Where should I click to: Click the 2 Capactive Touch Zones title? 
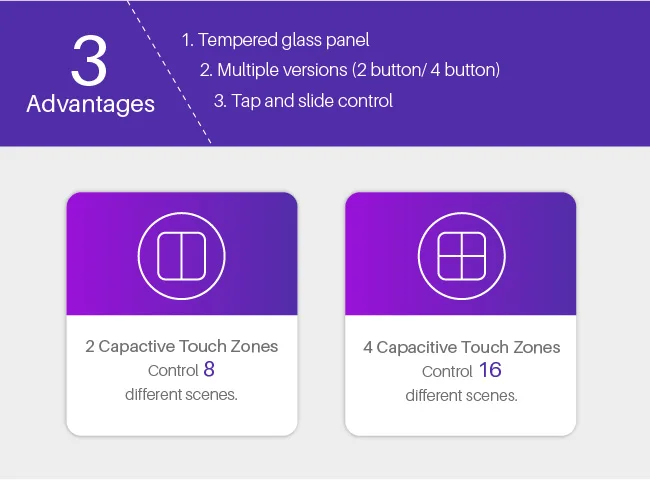[x=182, y=347]
